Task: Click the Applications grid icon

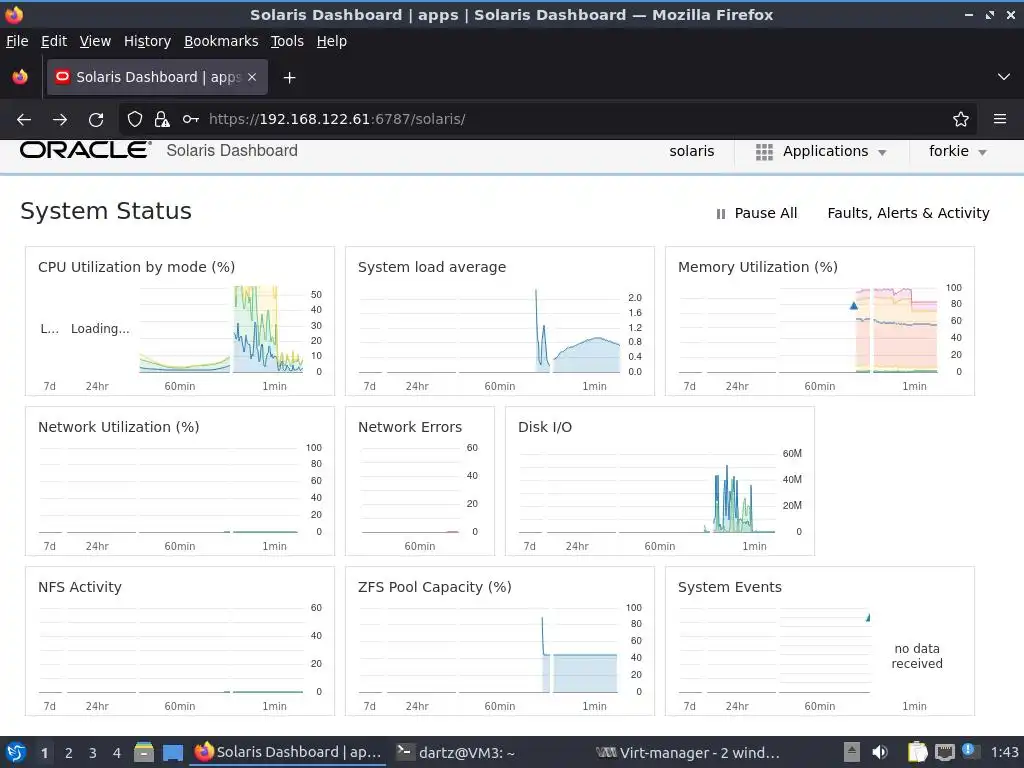Action: point(764,152)
